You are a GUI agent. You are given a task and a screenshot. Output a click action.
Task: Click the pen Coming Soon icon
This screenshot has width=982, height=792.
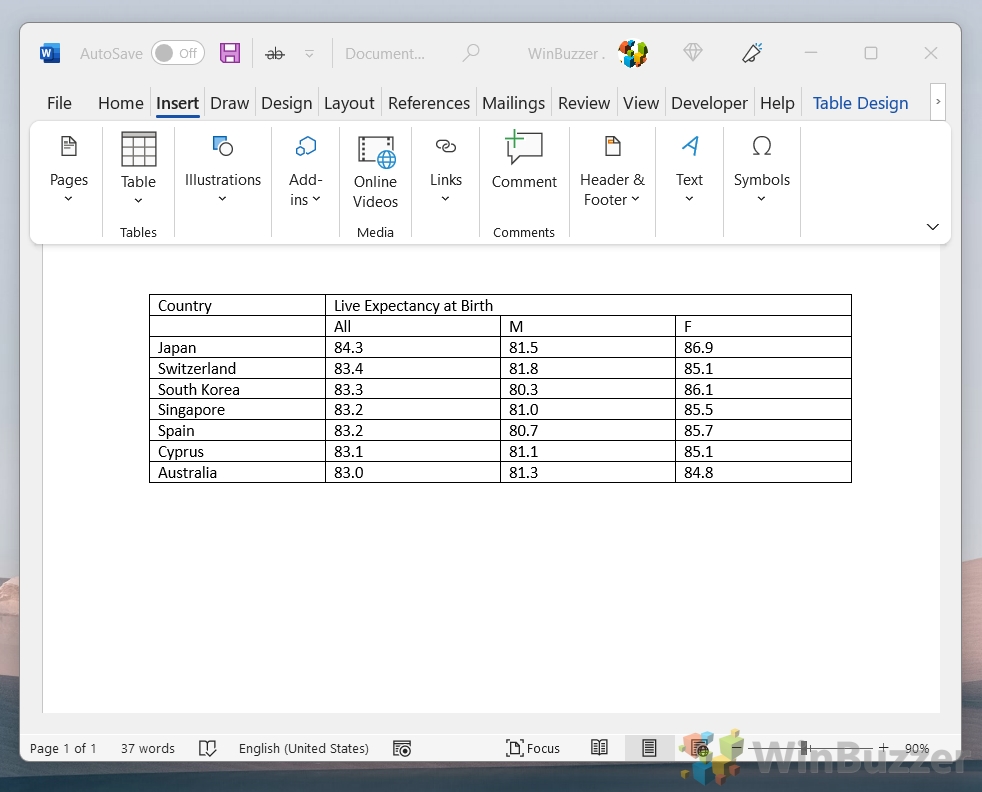pos(752,52)
